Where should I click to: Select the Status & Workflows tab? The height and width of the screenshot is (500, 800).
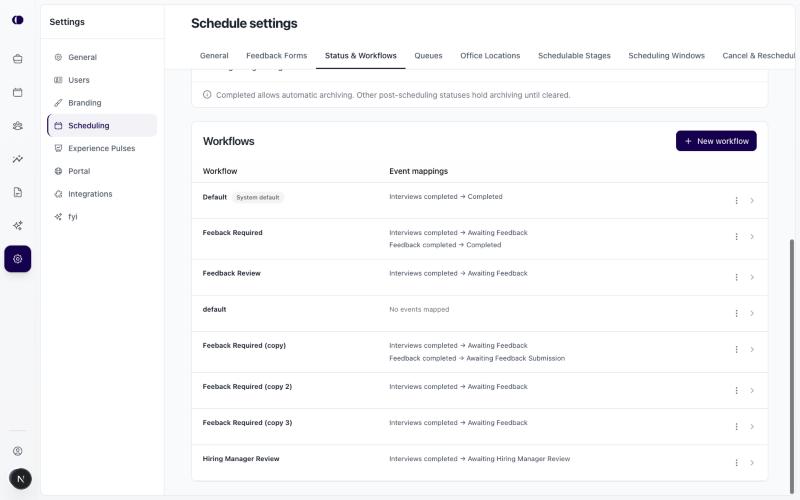point(361,56)
